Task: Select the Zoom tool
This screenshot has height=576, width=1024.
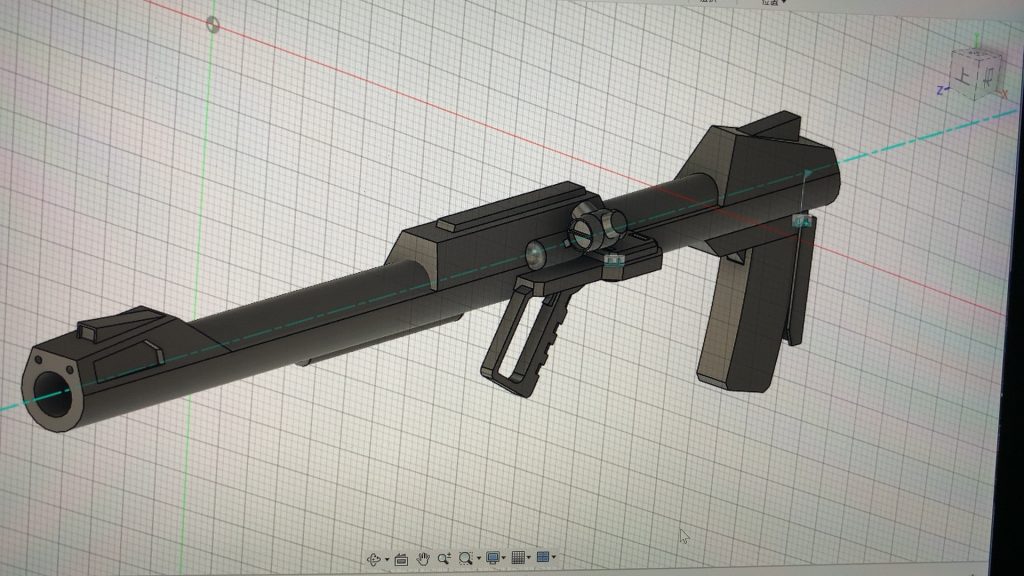Action: (445, 557)
